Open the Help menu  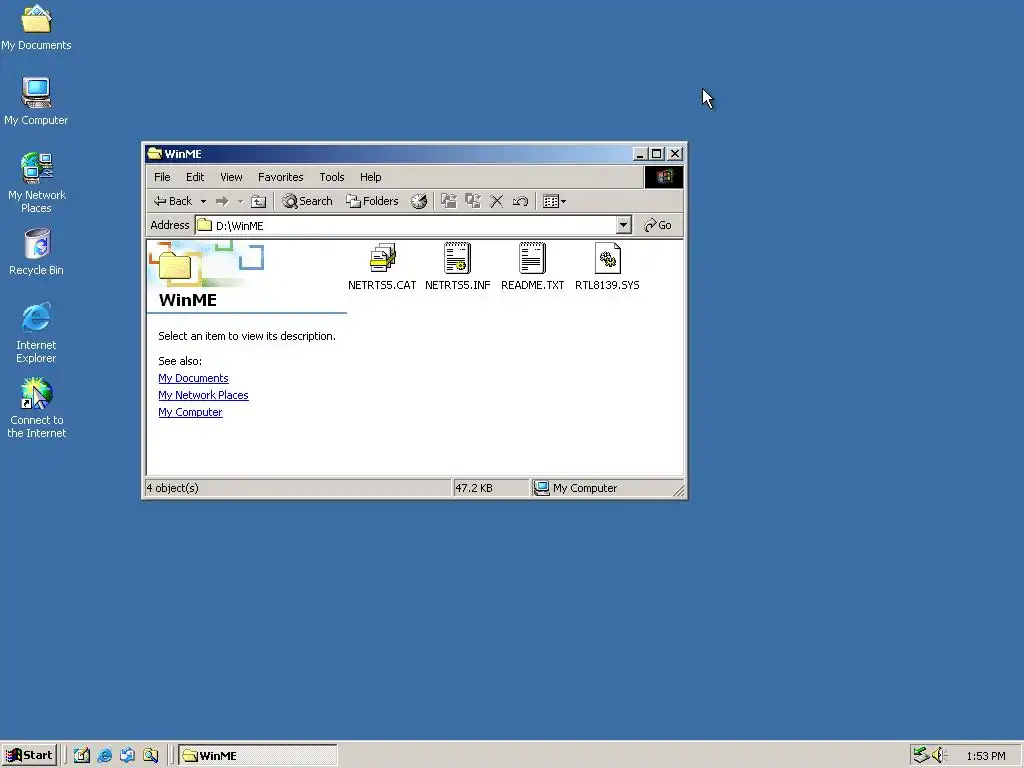(x=370, y=177)
